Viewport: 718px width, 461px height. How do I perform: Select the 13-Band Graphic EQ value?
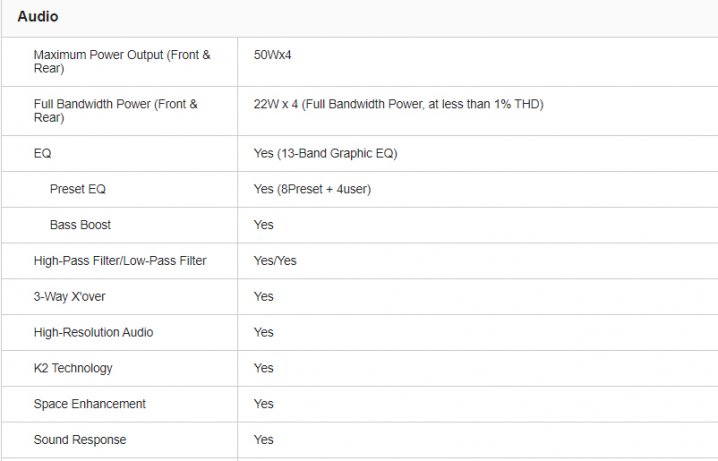tap(326, 153)
